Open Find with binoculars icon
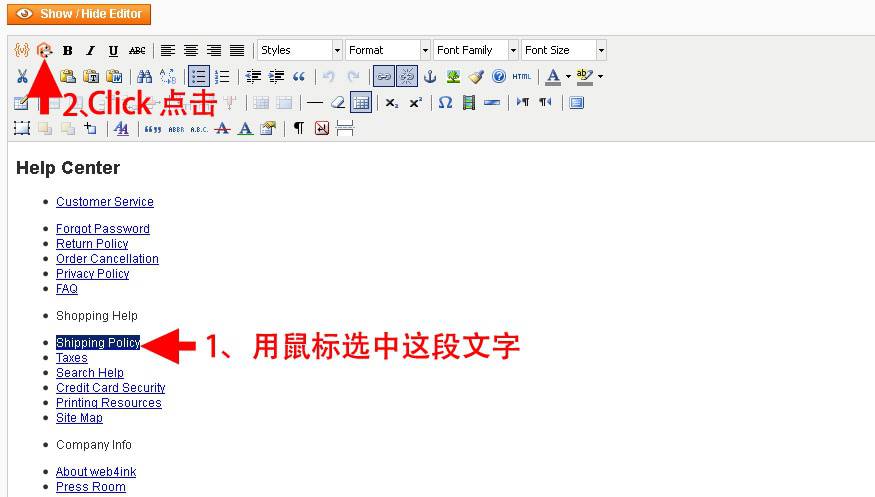This screenshot has width=875, height=497. coord(145,76)
